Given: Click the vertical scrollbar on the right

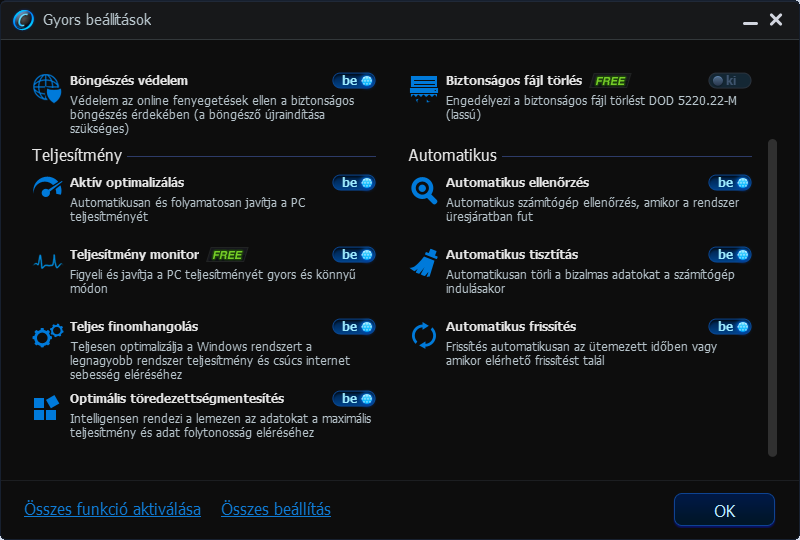Looking at the screenshot, I should click(x=772, y=298).
